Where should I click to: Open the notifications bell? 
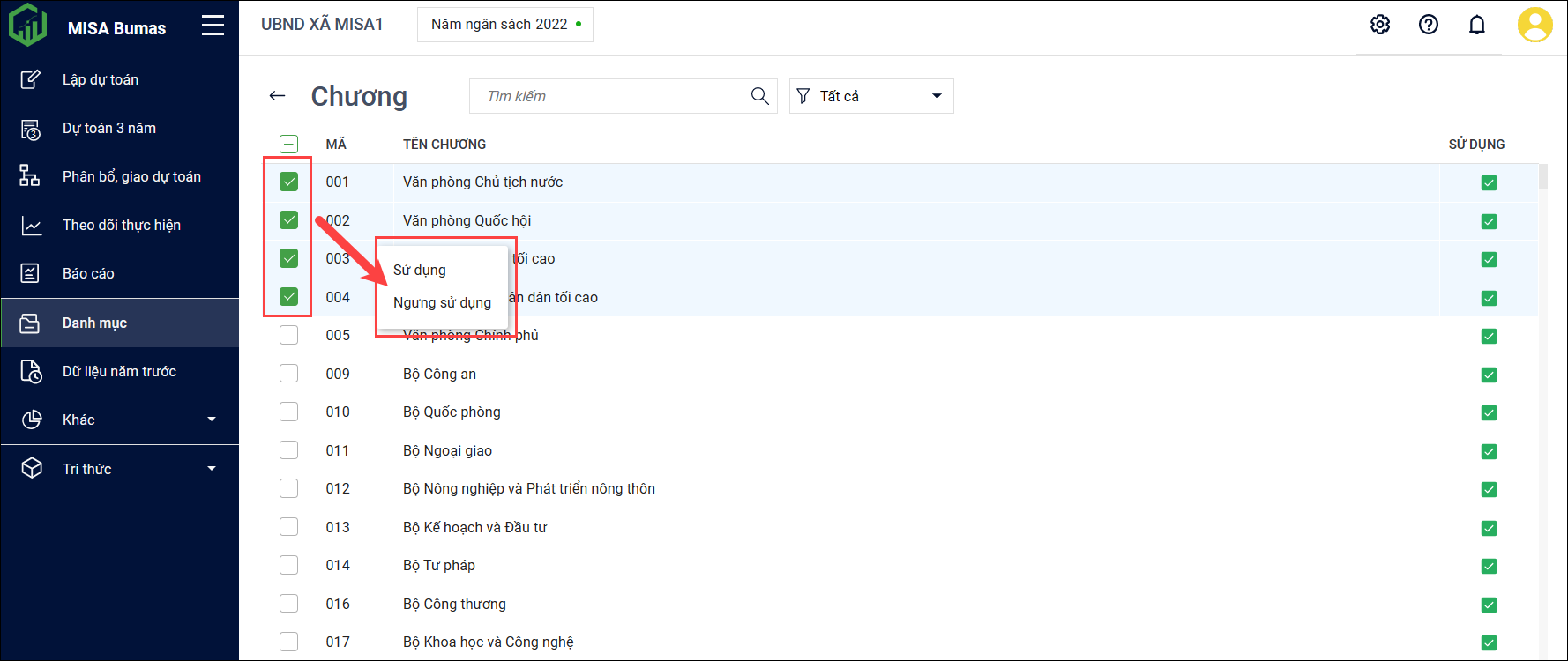point(1477,25)
